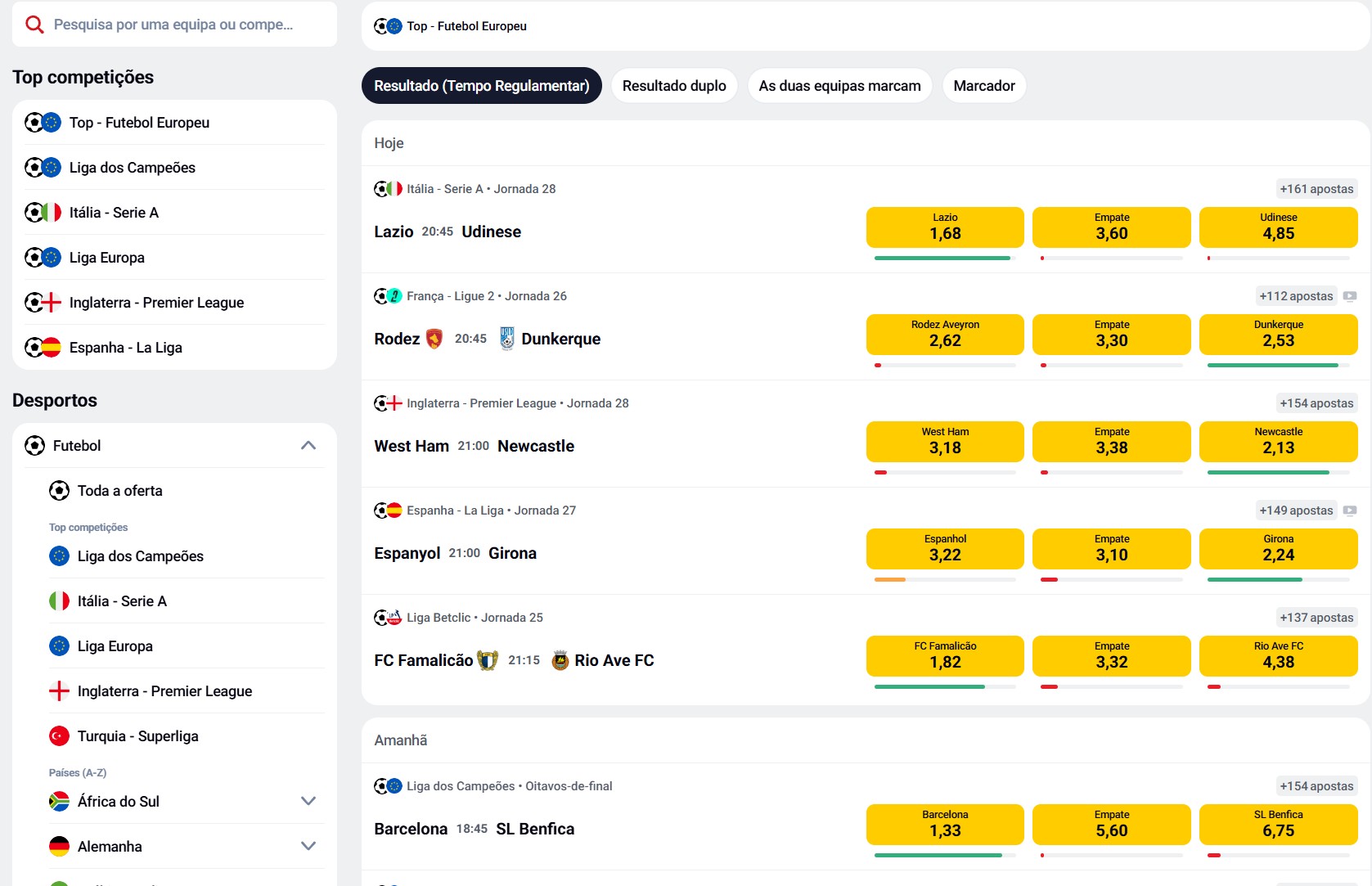The width and height of the screenshot is (1372, 886).
Task: Expand the África do Sul country list
Action: (308, 802)
